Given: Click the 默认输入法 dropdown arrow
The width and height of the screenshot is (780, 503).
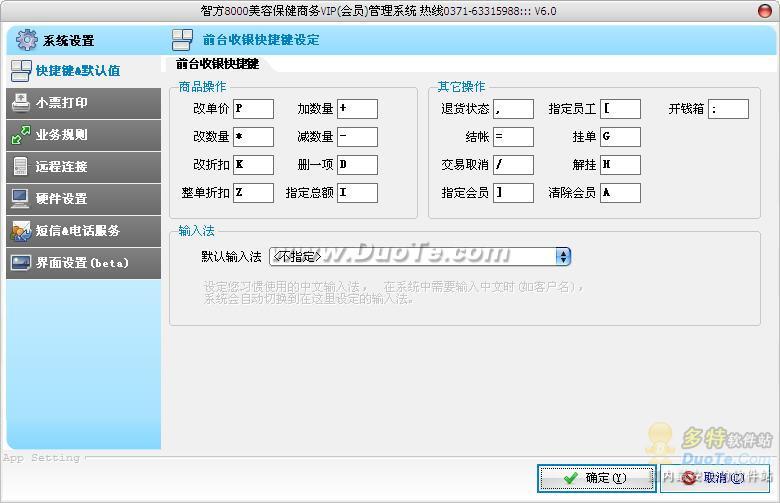Looking at the screenshot, I should pyautogui.click(x=563, y=256).
